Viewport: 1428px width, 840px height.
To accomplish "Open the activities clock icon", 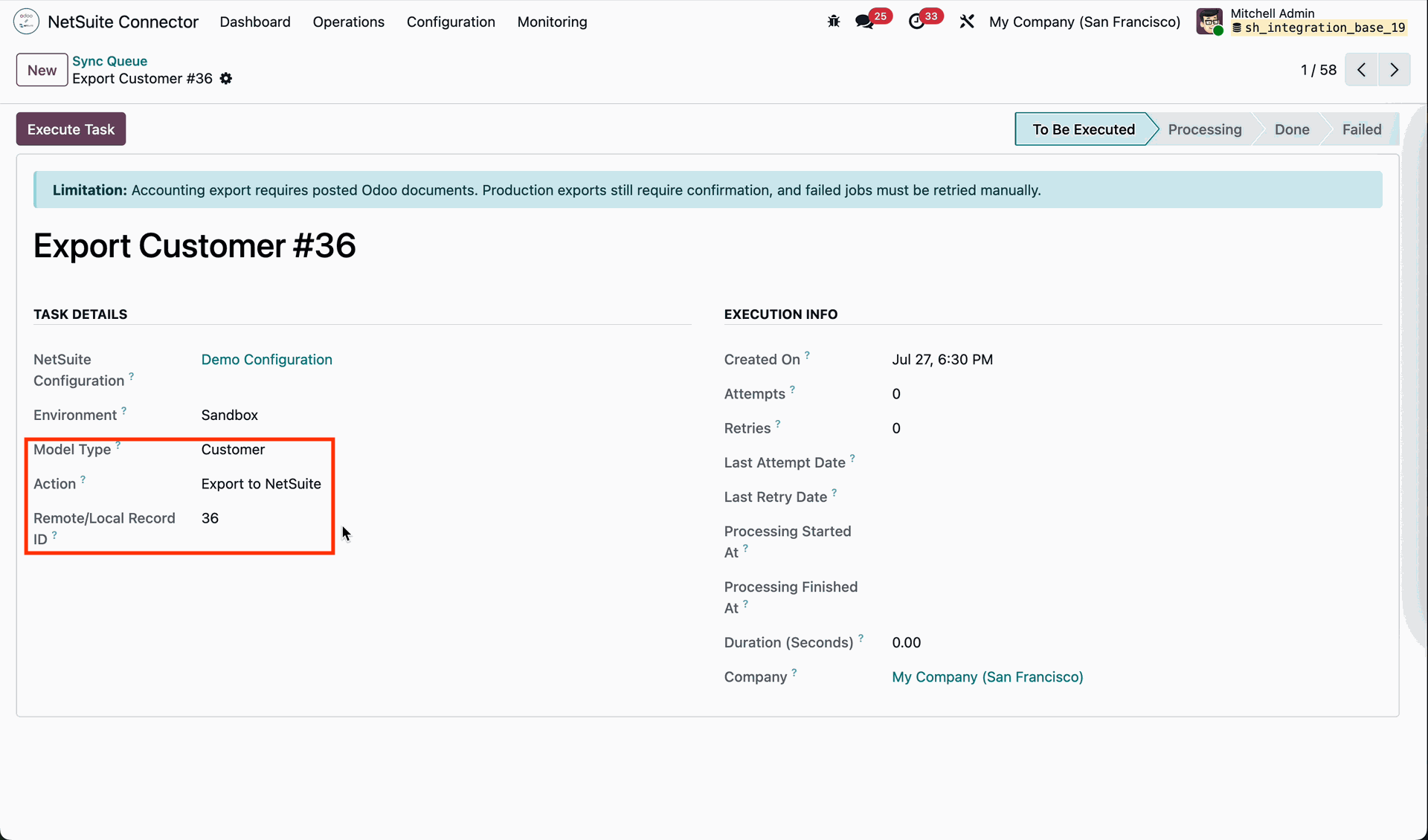I will (x=916, y=22).
